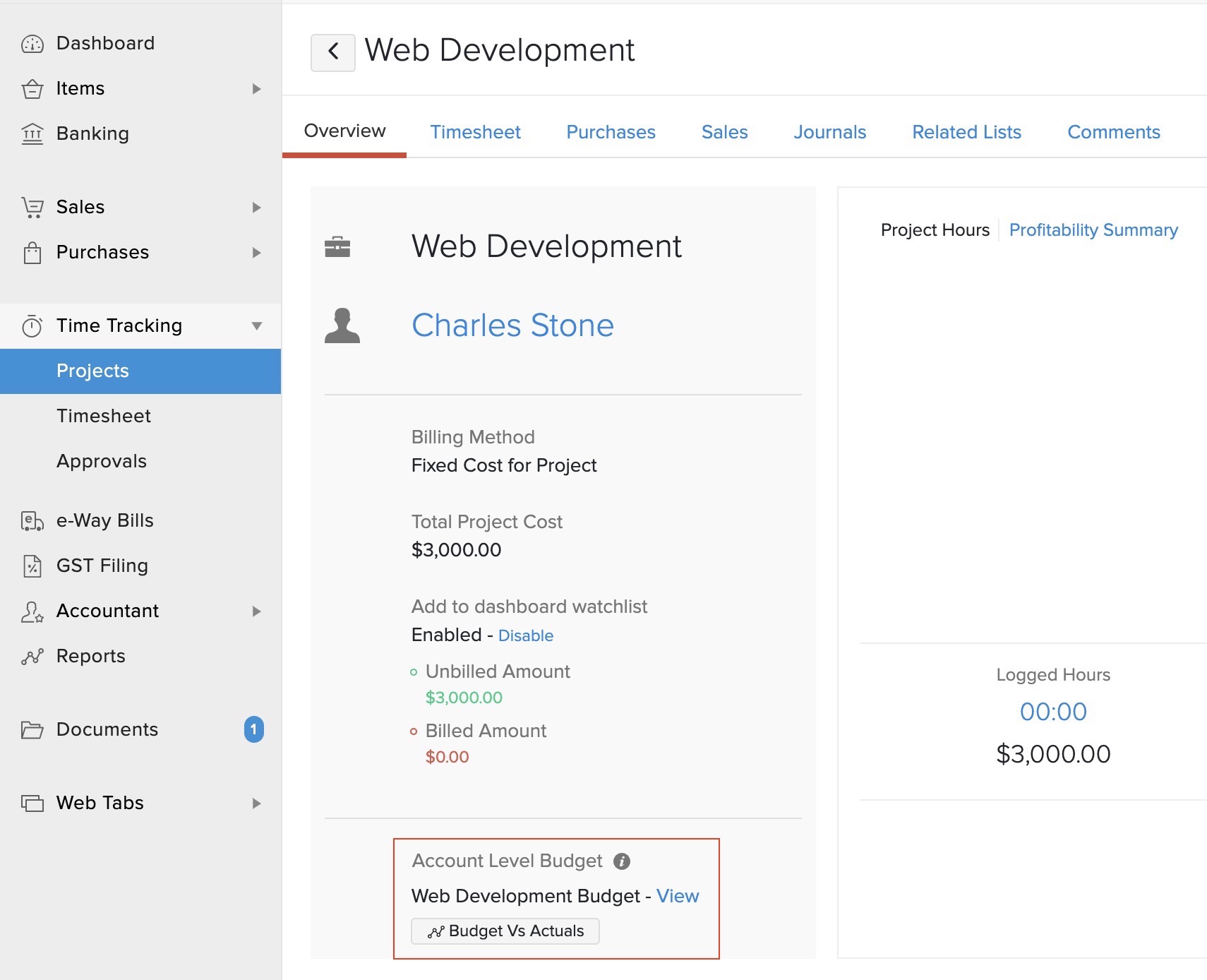Collapse the Time Tracking section
The image size is (1207, 980).
[x=256, y=325]
